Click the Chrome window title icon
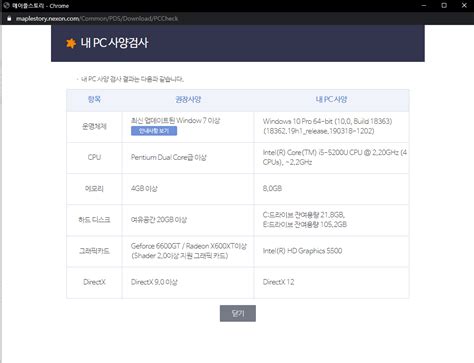Screen dimensions: 474x363 coord(6,5)
